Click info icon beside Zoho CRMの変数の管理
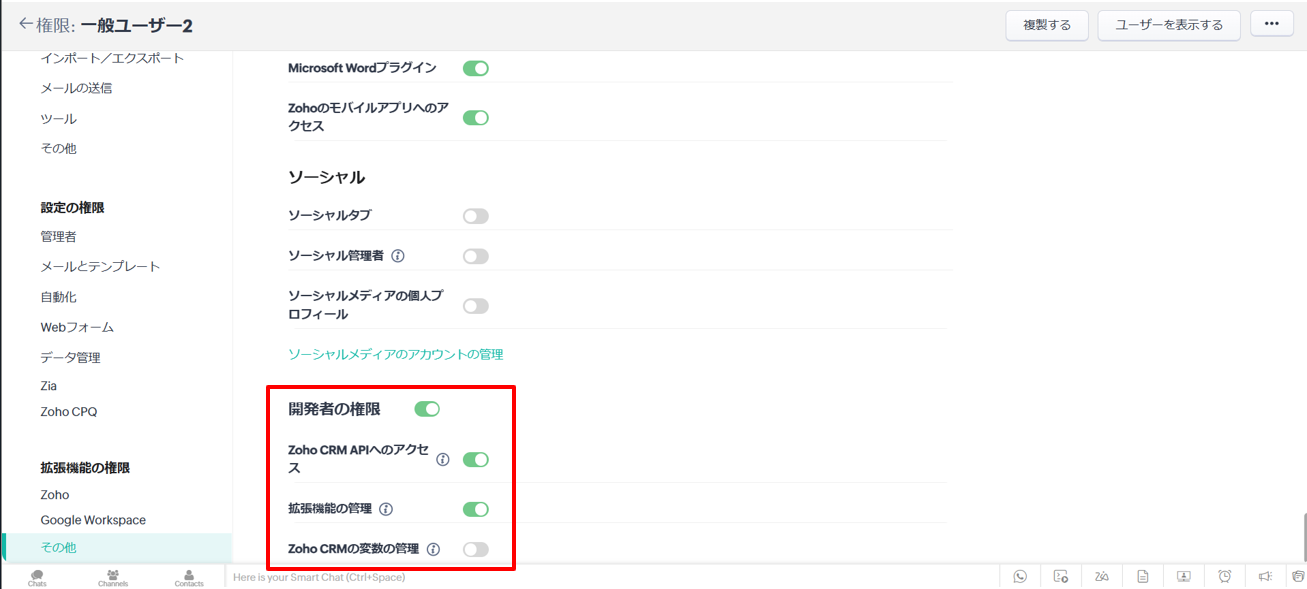This screenshot has height=589, width=1307. tap(433, 549)
